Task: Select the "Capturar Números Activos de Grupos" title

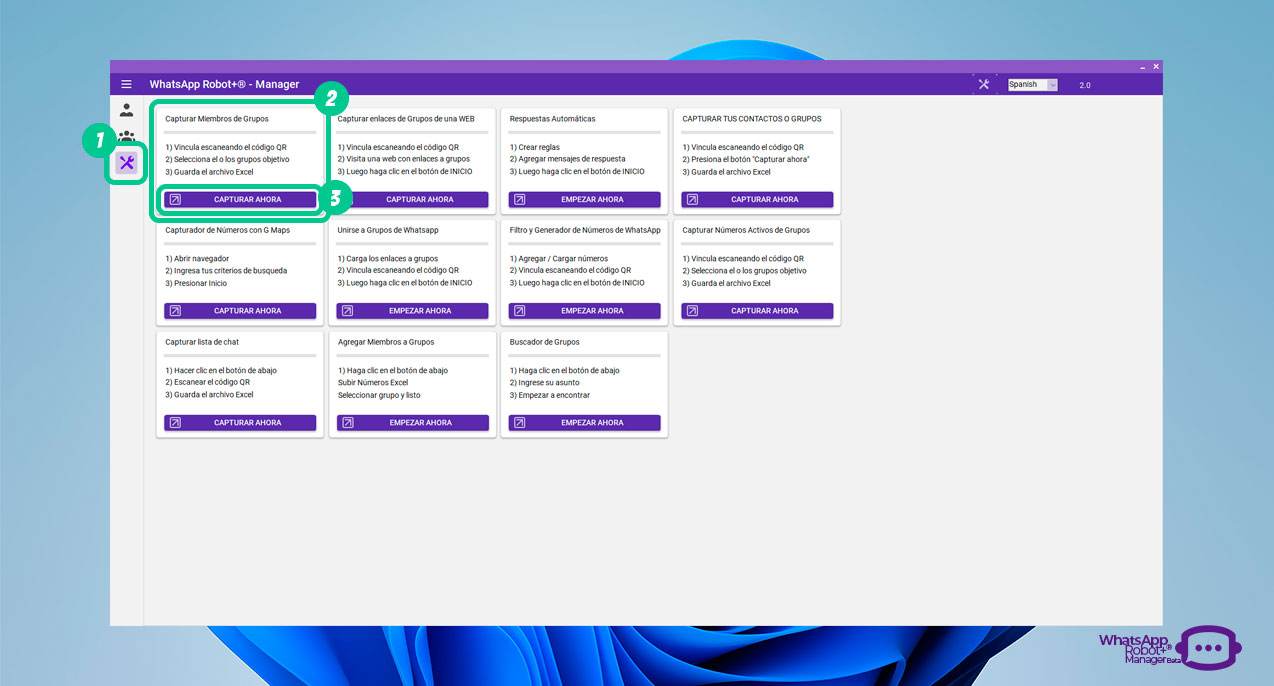Action: [746, 230]
